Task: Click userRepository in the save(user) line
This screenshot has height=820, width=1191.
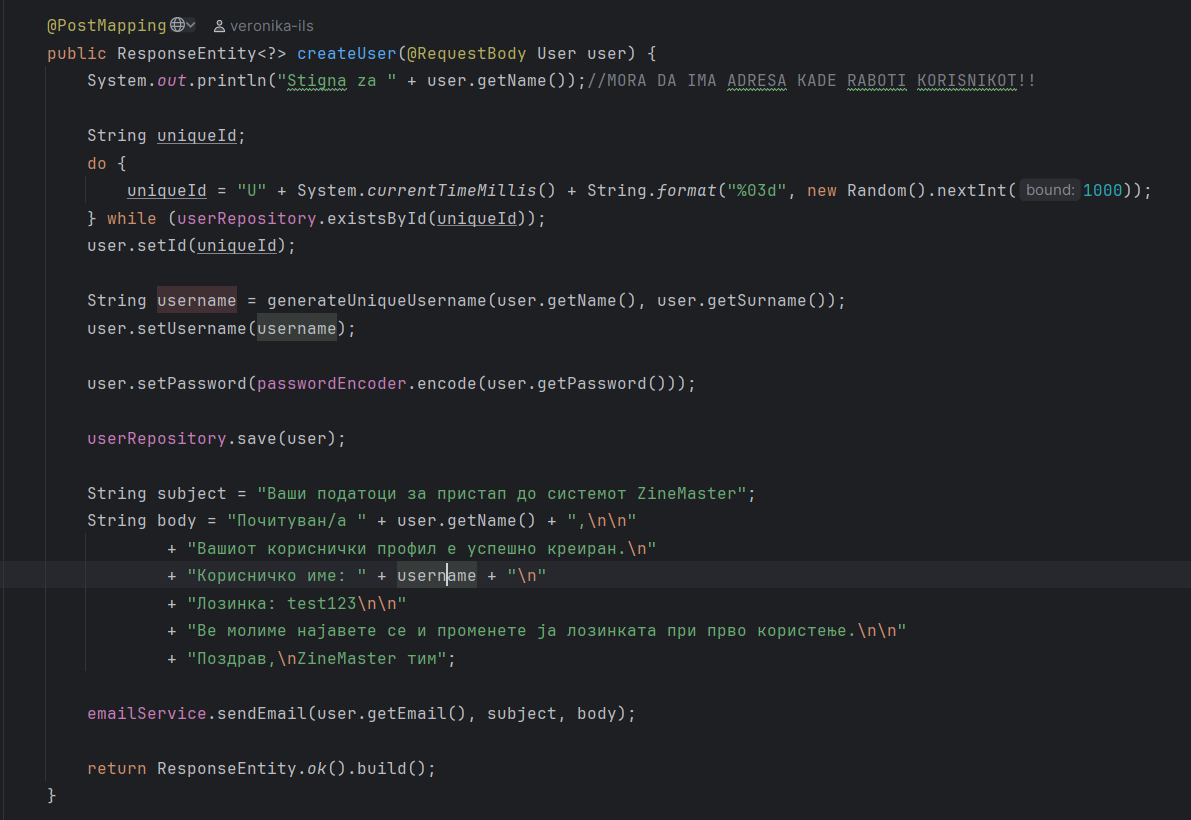Action: [x=157, y=438]
